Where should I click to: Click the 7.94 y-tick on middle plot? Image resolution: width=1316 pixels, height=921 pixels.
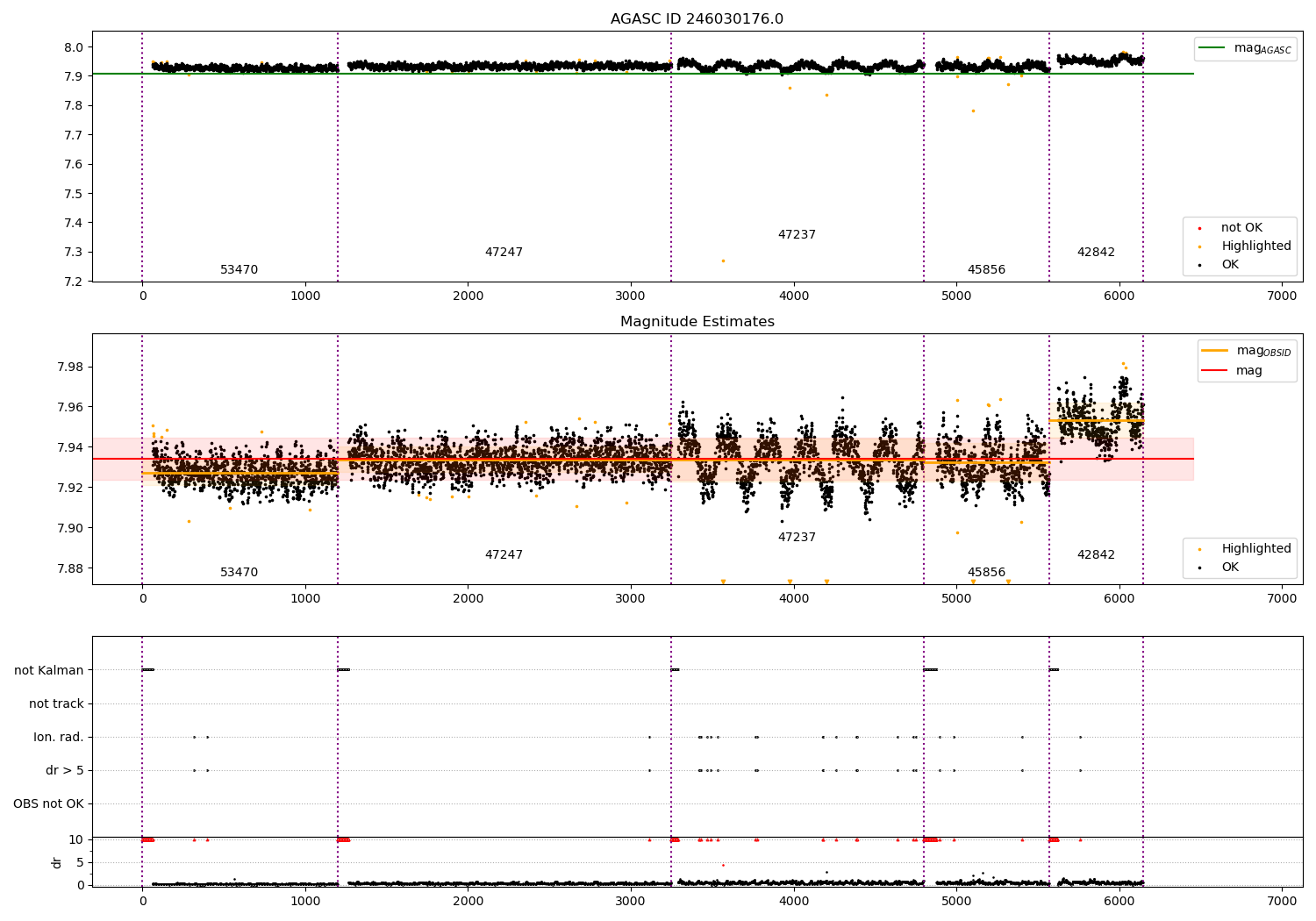pos(71,447)
